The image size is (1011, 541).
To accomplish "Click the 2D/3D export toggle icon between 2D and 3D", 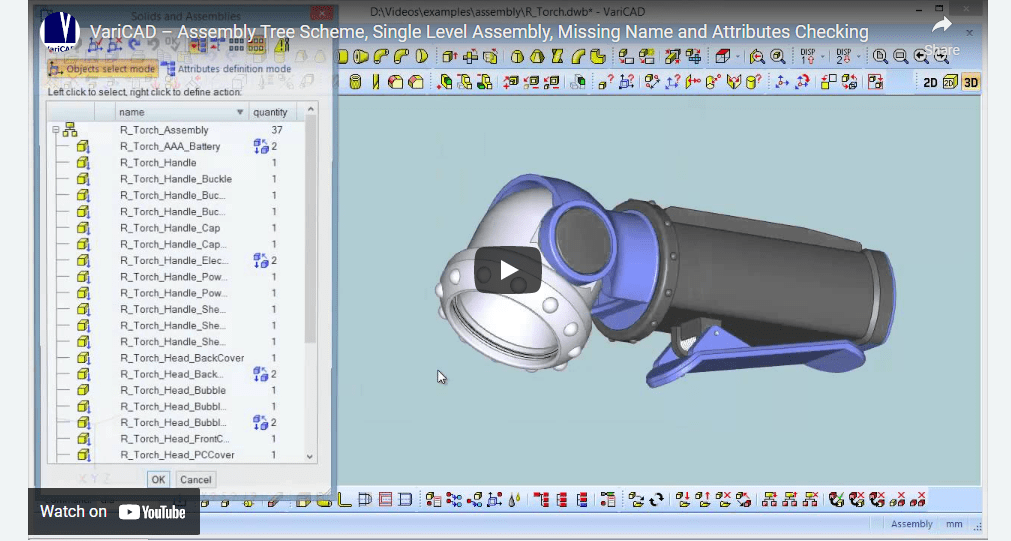I will click(x=950, y=83).
